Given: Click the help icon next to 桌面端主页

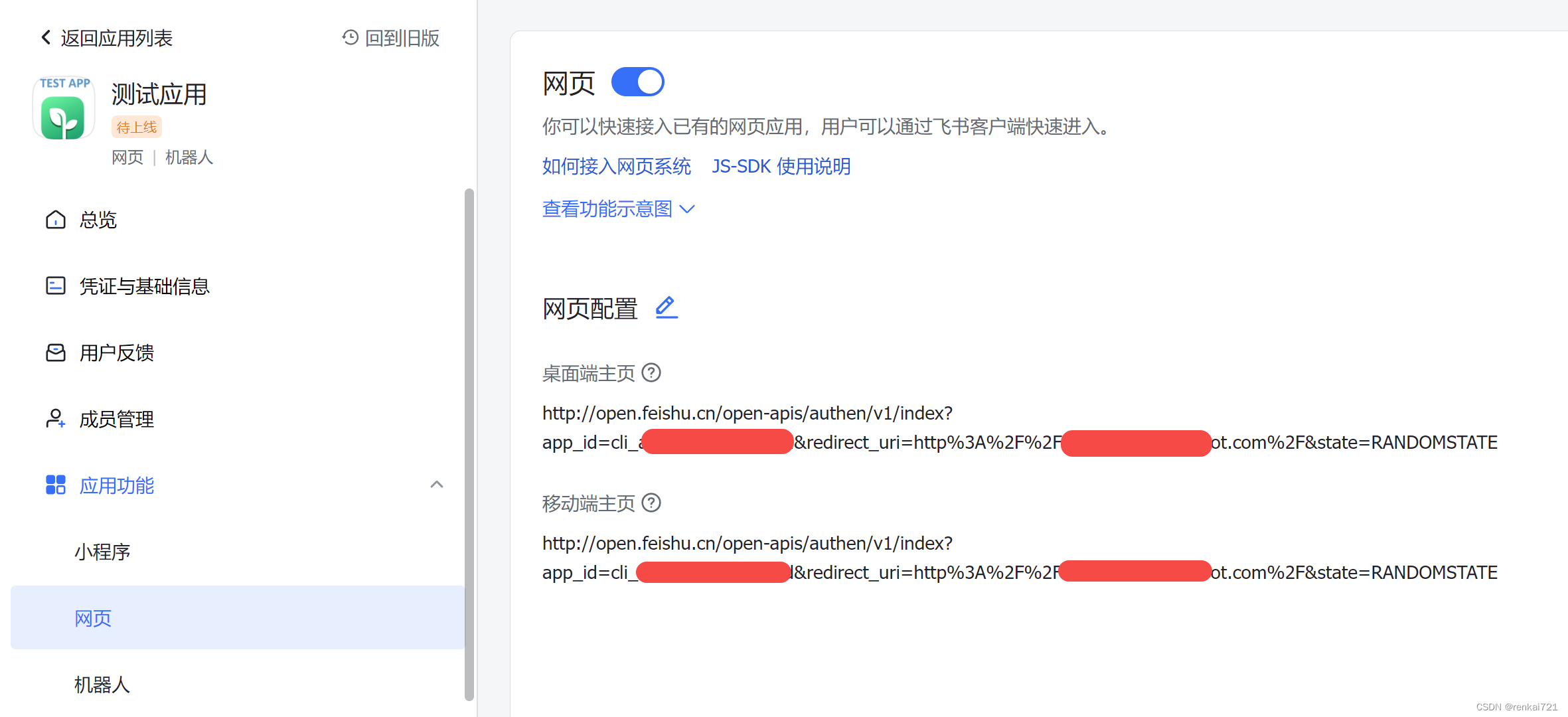Looking at the screenshot, I should [x=651, y=373].
